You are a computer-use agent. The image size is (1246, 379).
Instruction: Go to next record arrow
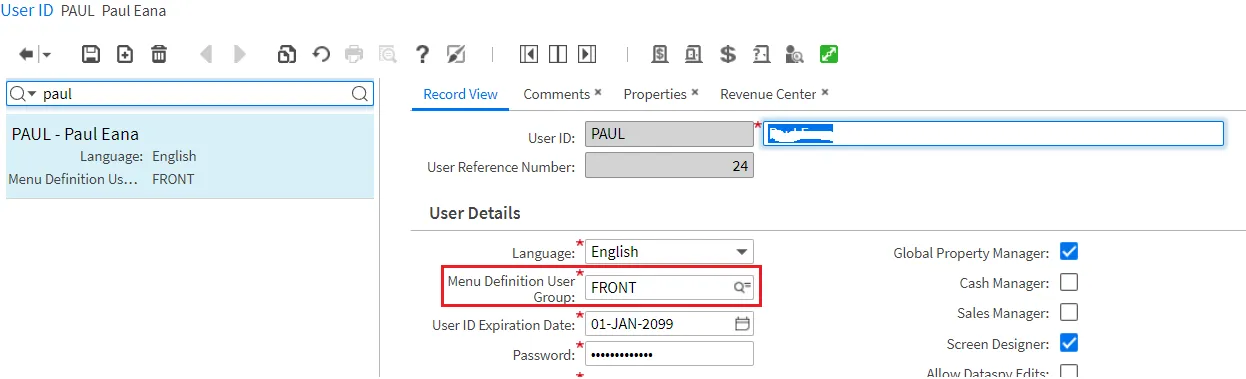click(240, 54)
